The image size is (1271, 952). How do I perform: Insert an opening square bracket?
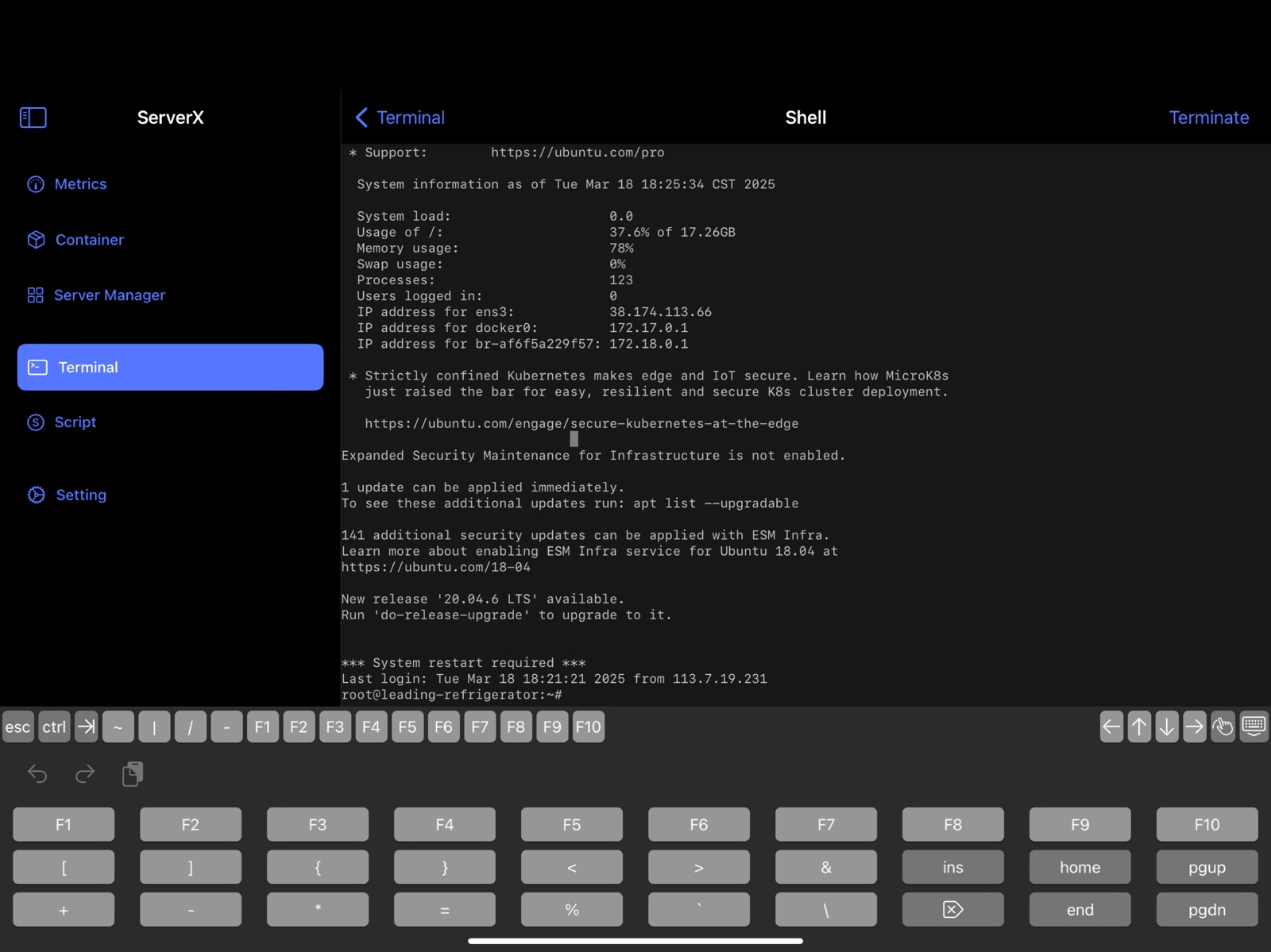(64, 867)
